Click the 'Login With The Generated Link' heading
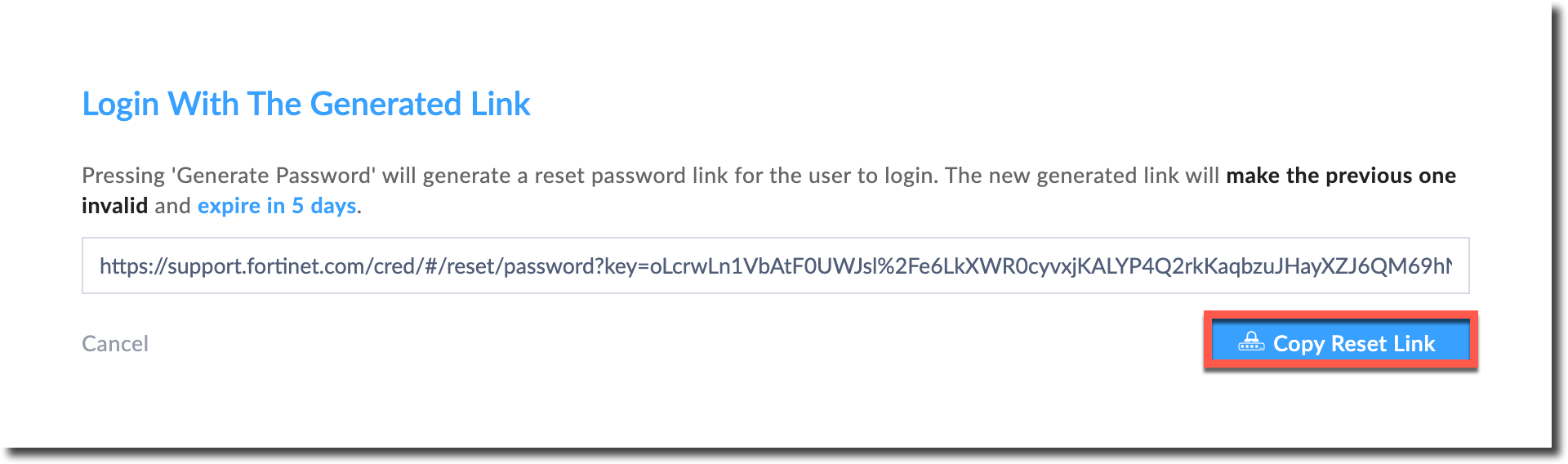The width and height of the screenshot is (1568, 464). pyautogui.click(x=306, y=105)
